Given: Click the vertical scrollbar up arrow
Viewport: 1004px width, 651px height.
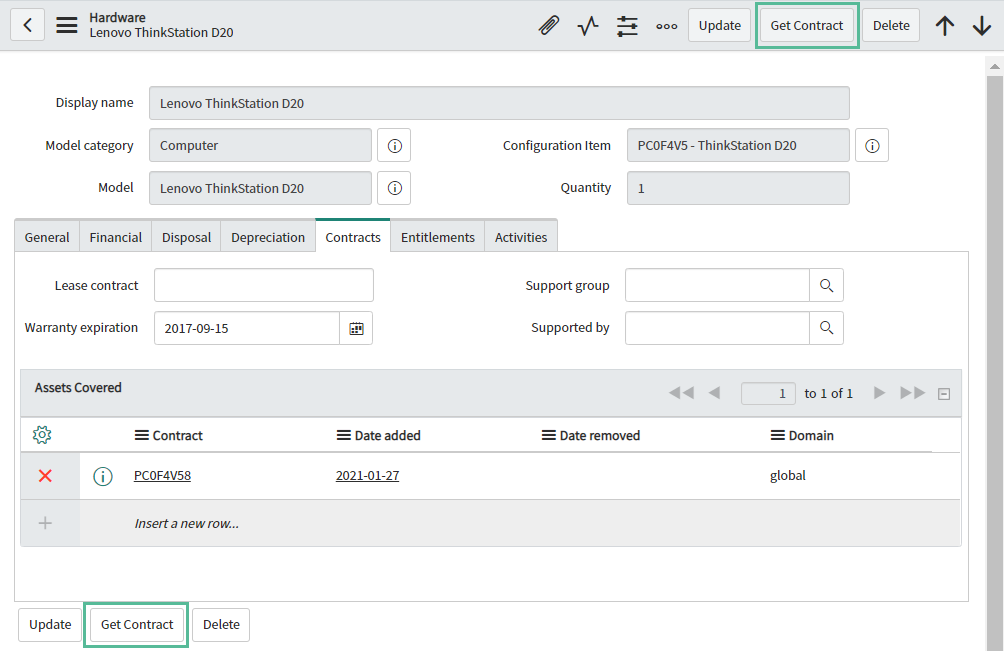Looking at the screenshot, I should point(994,66).
